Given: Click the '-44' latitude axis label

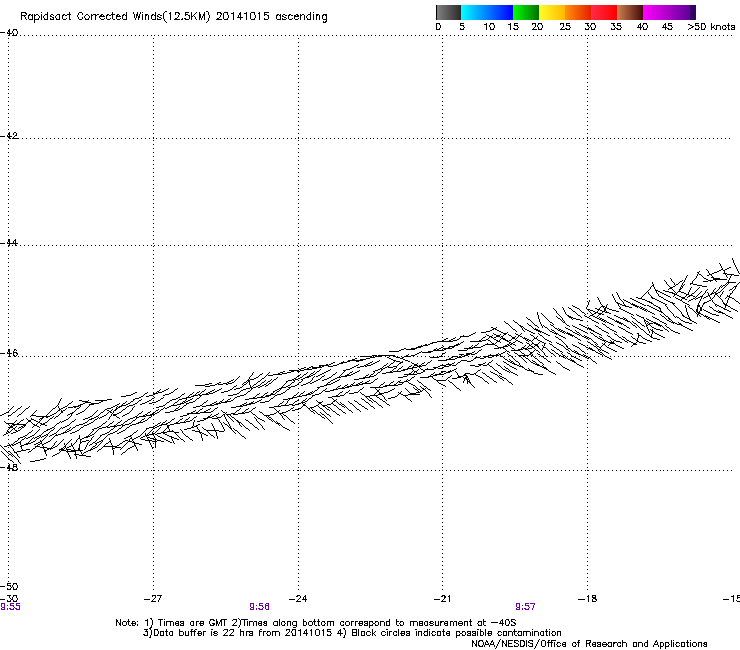Looking at the screenshot, I should tap(9, 243).
